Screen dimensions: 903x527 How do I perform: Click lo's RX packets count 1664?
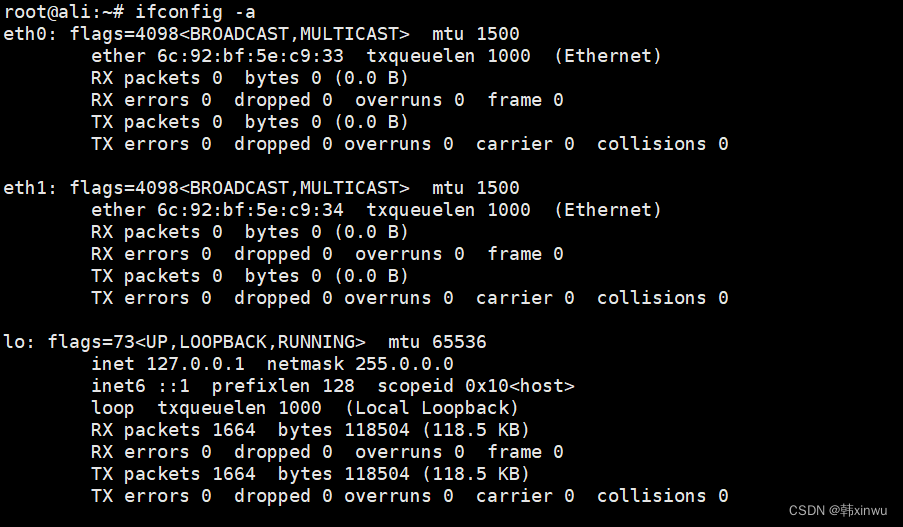(234, 430)
